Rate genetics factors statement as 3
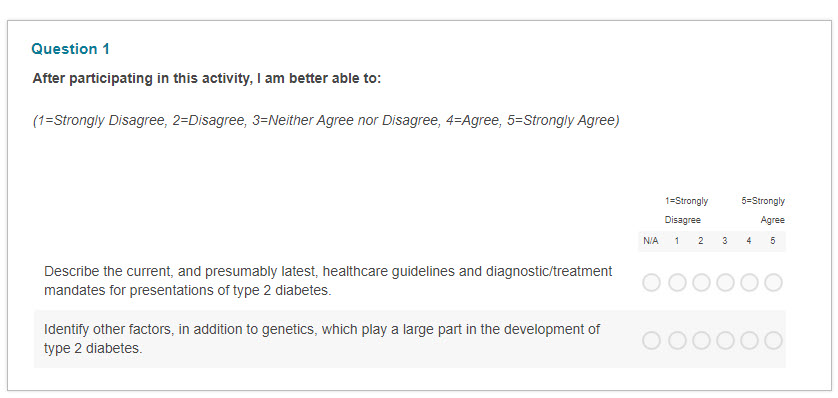This screenshot has height=398, width=838. [x=725, y=340]
